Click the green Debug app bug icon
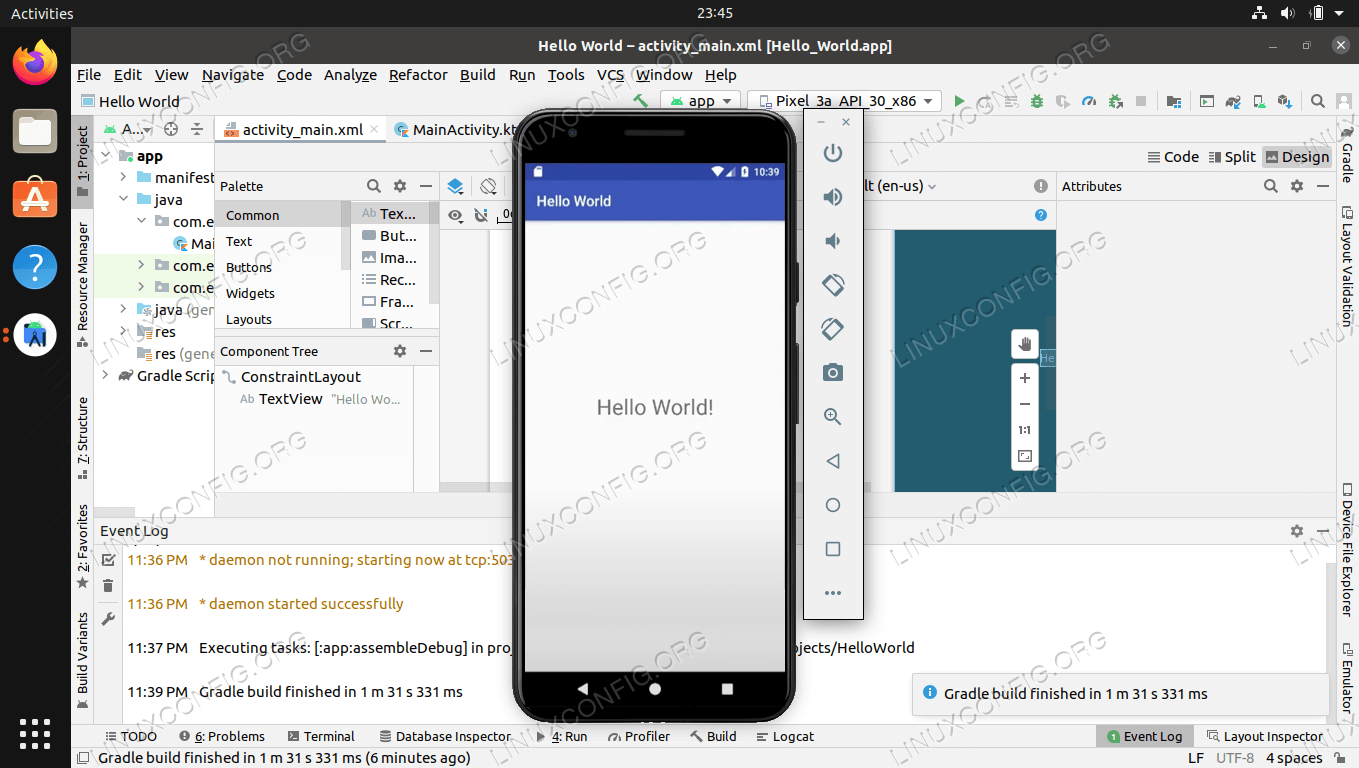 tap(1037, 101)
